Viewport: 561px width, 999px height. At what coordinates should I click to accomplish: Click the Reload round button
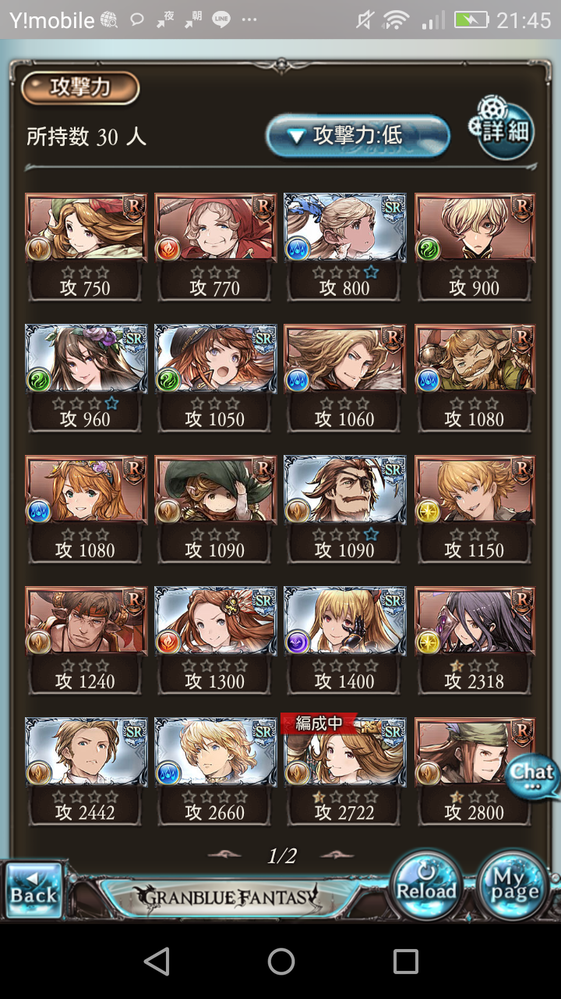pyautogui.click(x=426, y=886)
